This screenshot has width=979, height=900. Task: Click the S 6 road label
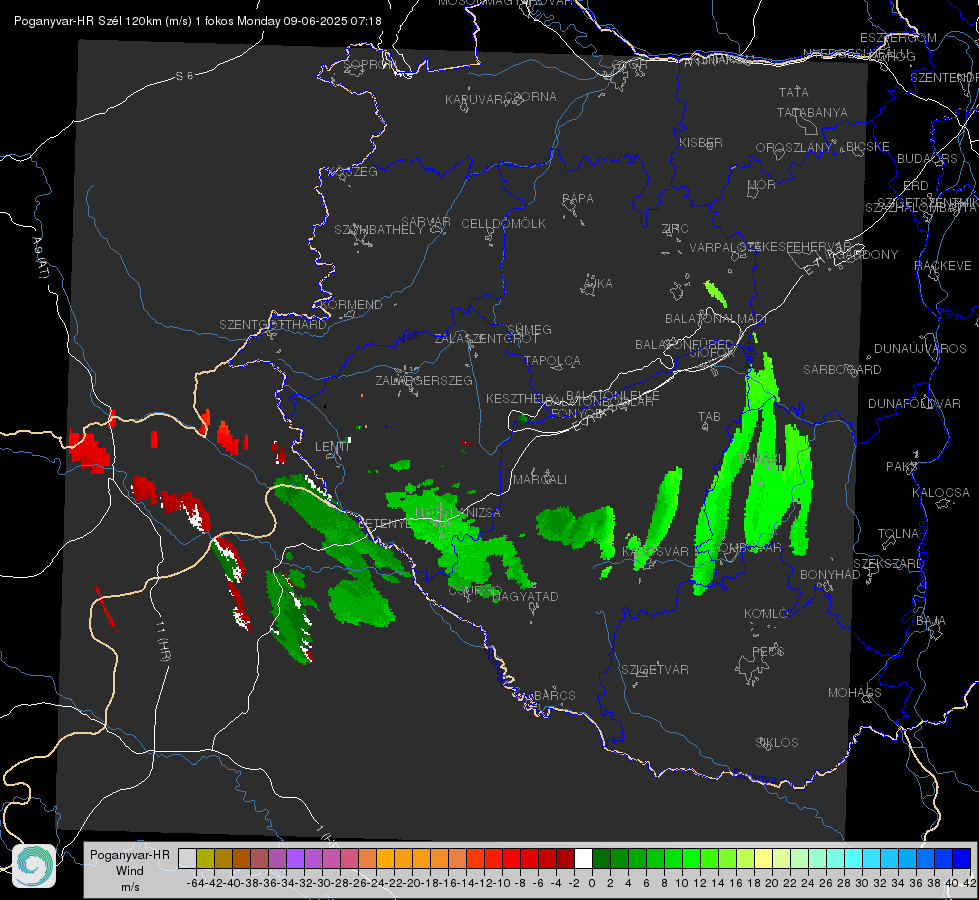tap(184, 76)
